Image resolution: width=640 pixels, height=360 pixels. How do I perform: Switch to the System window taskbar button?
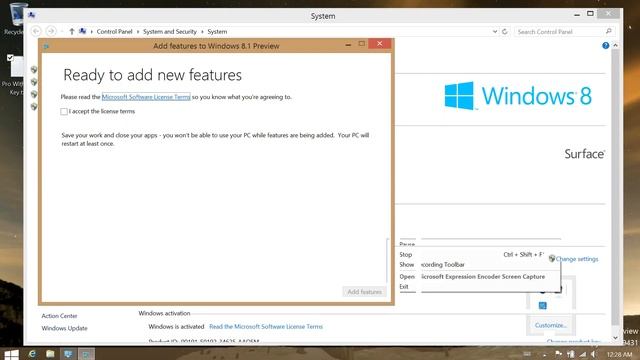click(68, 354)
